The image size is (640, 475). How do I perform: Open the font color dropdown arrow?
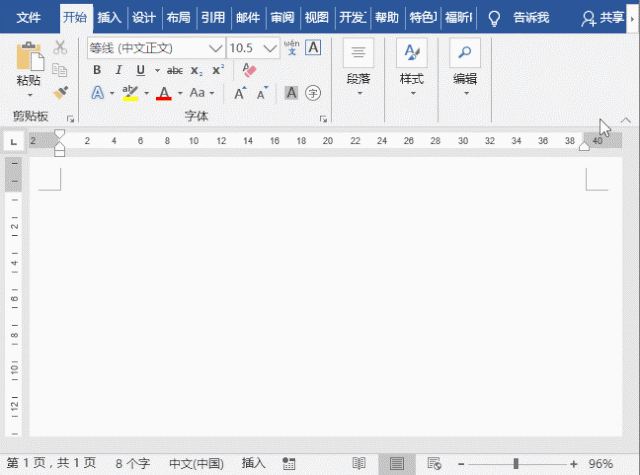(x=180, y=93)
